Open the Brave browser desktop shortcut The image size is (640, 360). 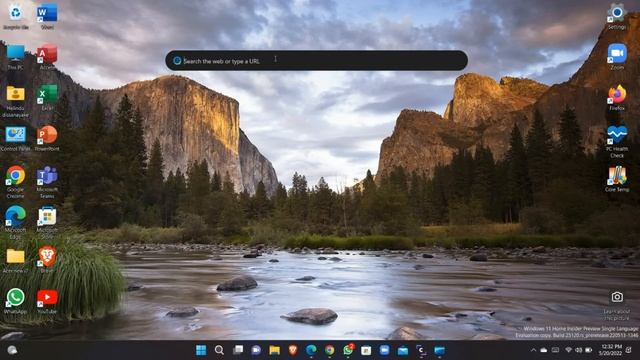tap(47, 260)
